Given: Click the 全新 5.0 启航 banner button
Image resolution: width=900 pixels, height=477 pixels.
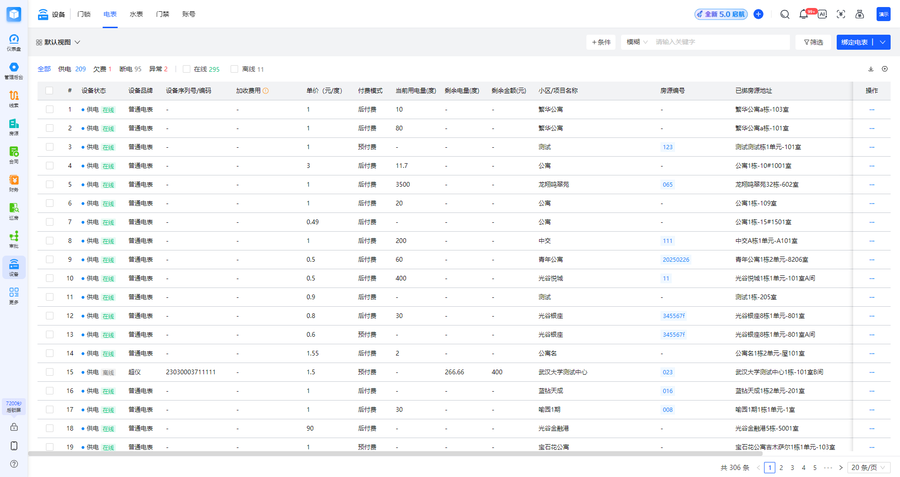Looking at the screenshot, I should (721, 14).
